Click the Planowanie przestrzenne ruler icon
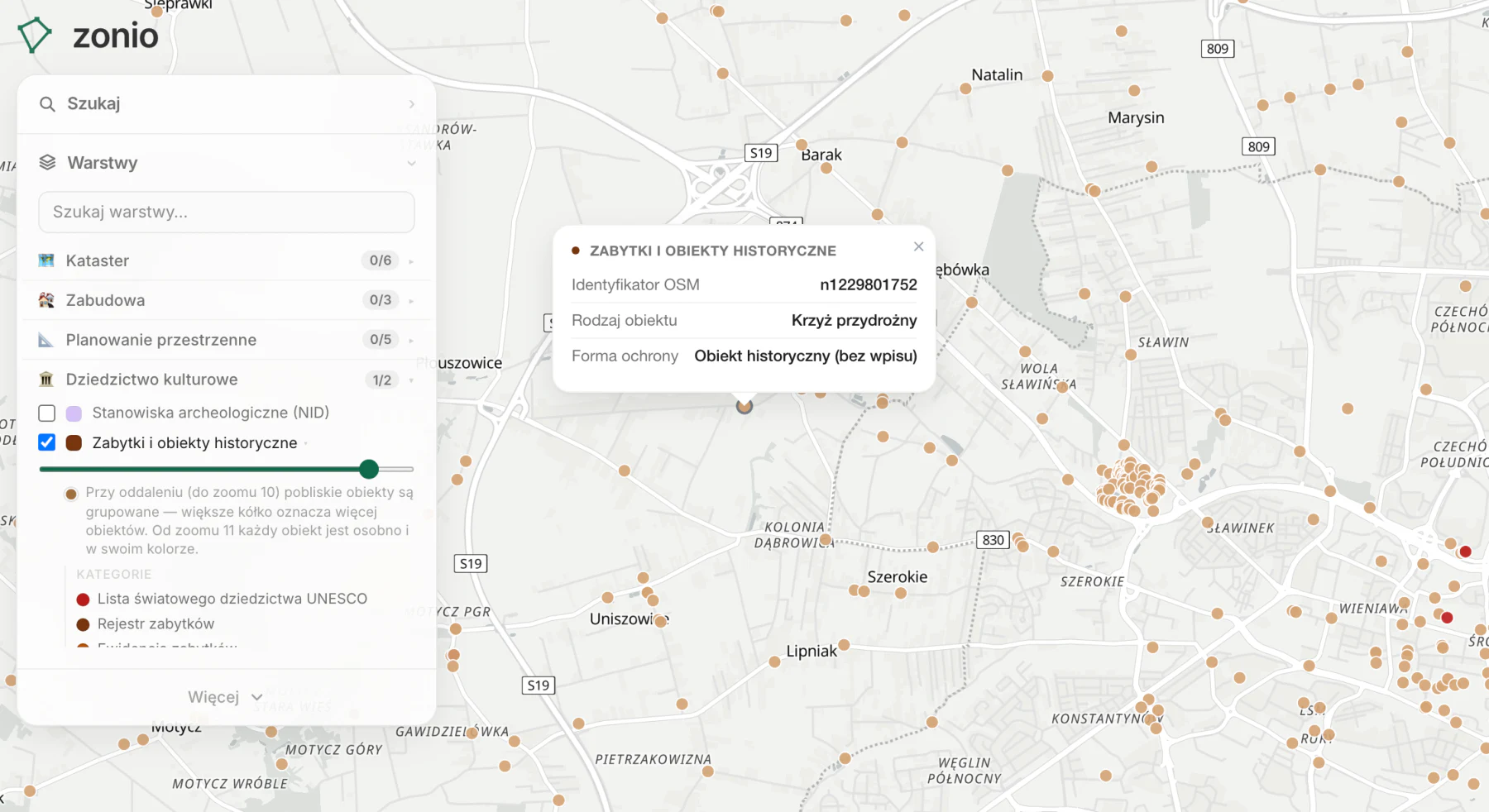Screen dimensions: 1489x812 [x=46, y=340]
